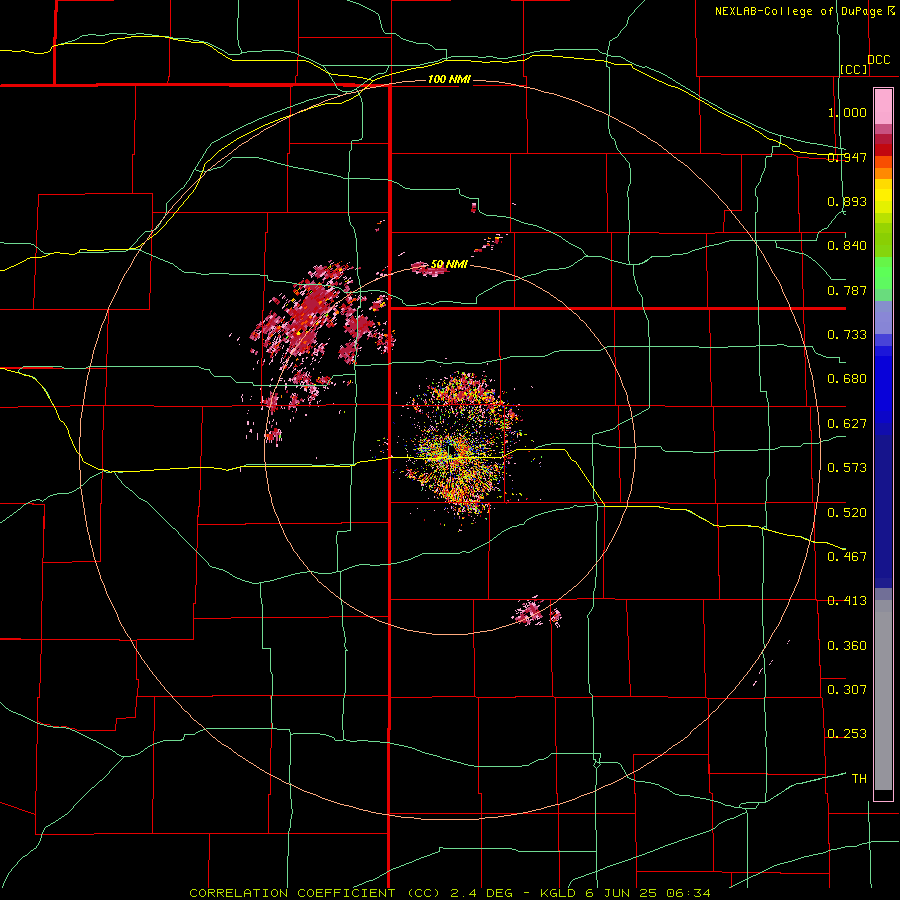Click the 0.627 color scale value

pos(847,424)
